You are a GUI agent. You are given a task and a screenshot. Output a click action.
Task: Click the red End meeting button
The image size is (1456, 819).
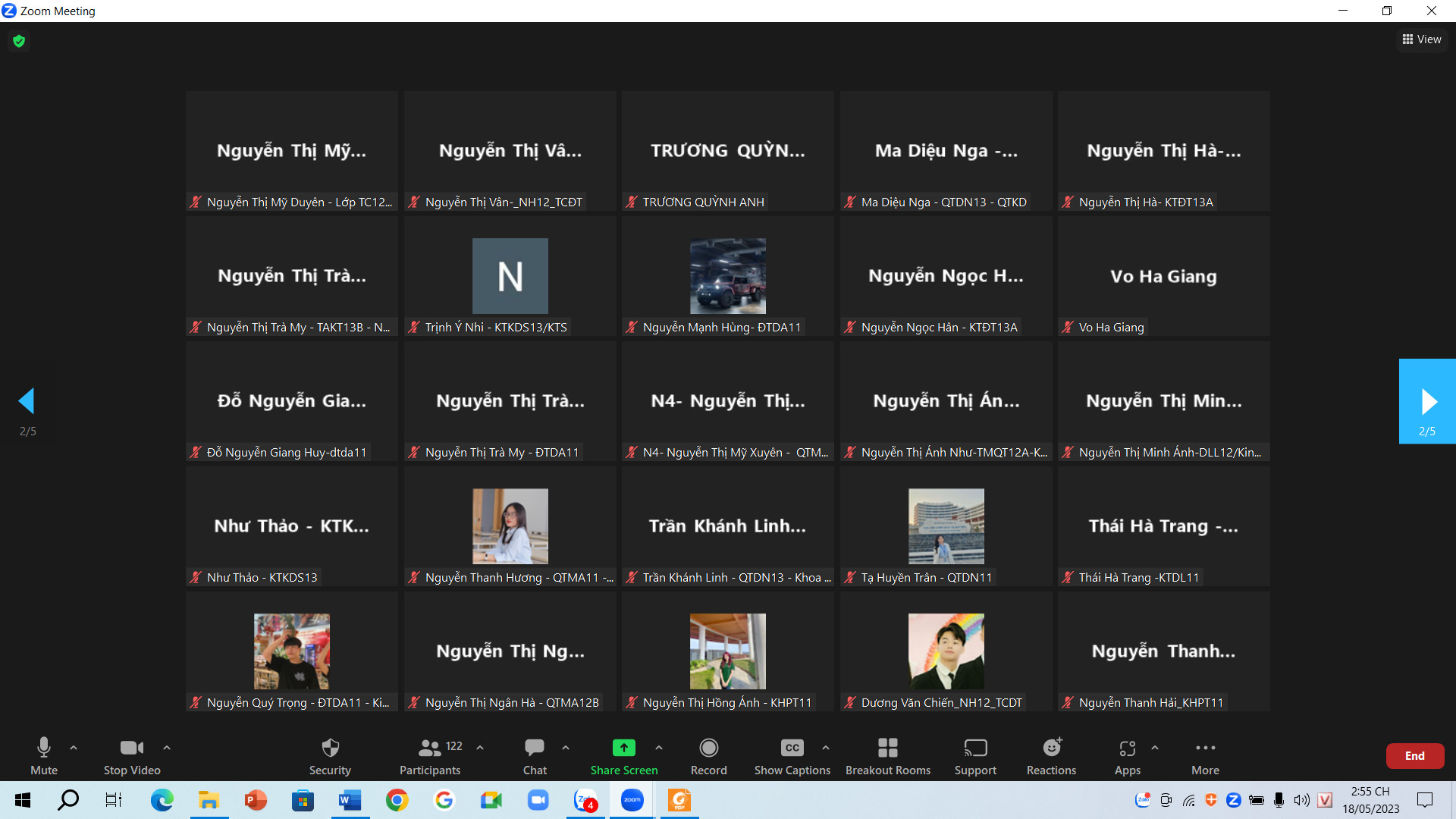(1414, 756)
